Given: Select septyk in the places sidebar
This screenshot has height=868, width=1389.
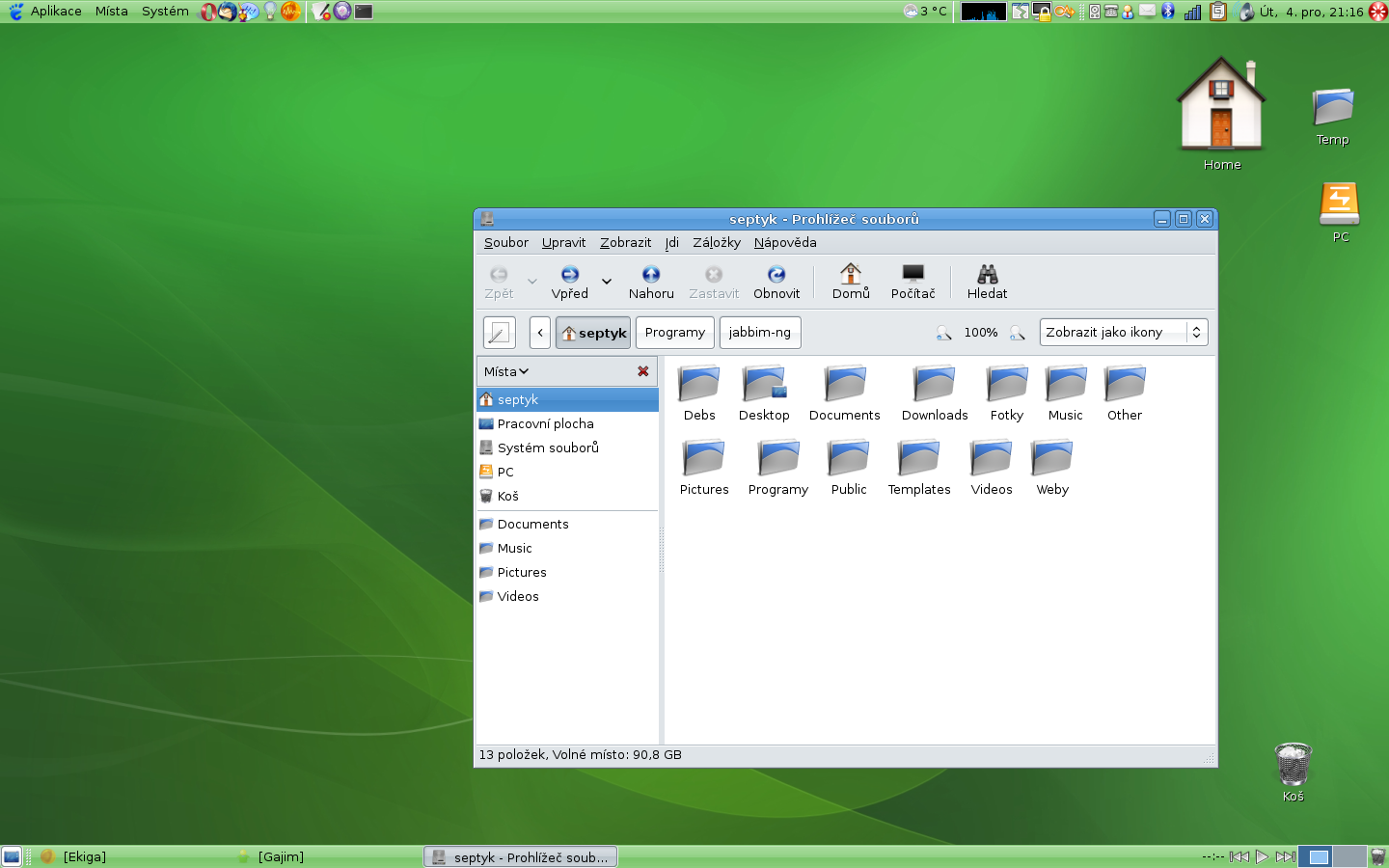Looking at the screenshot, I should coord(567,399).
